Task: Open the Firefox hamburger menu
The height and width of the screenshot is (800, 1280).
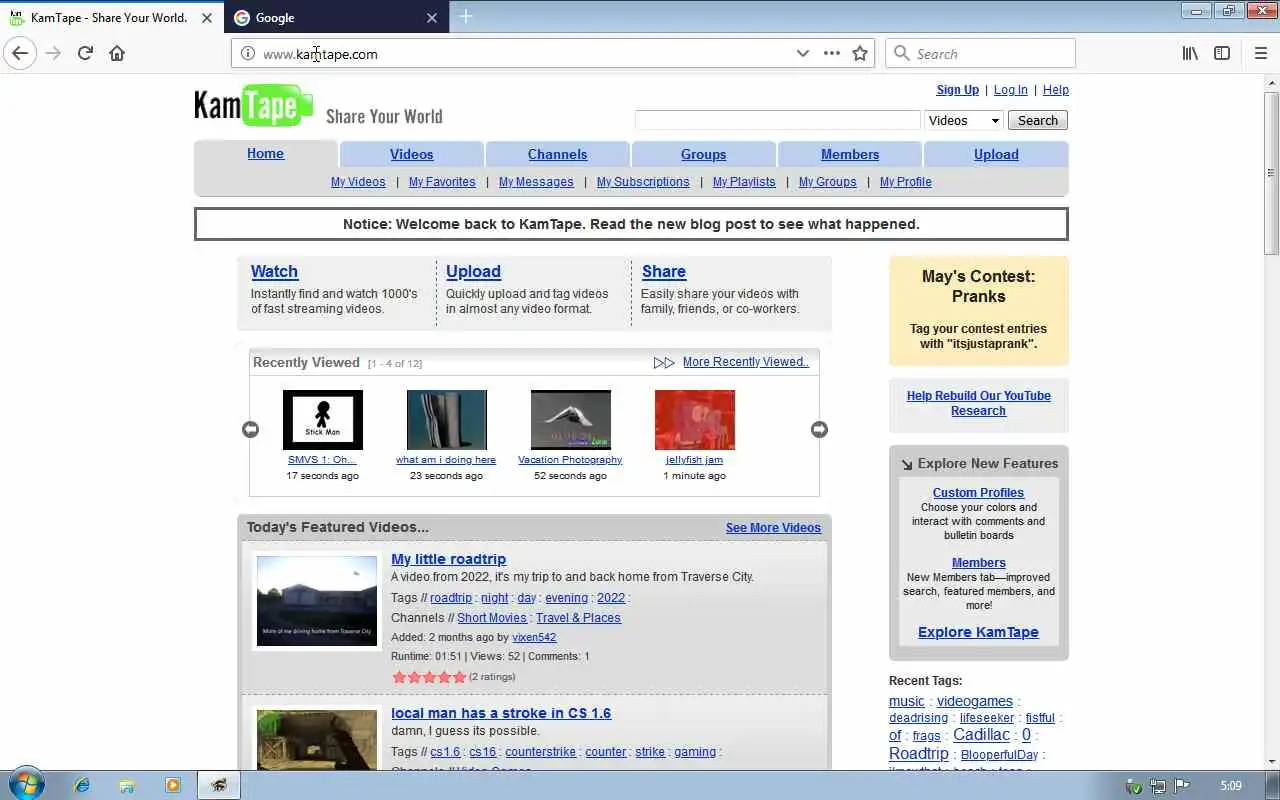Action: pyautogui.click(x=1261, y=53)
